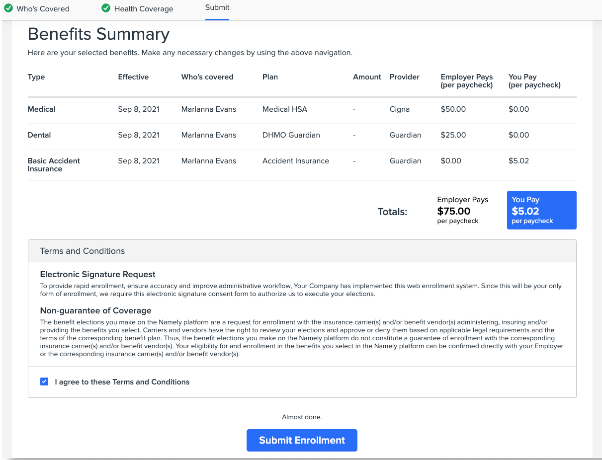Click the Medical HSA plan name
The width and height of the screenshot is (602, 460).
click(x=285, y=108)
